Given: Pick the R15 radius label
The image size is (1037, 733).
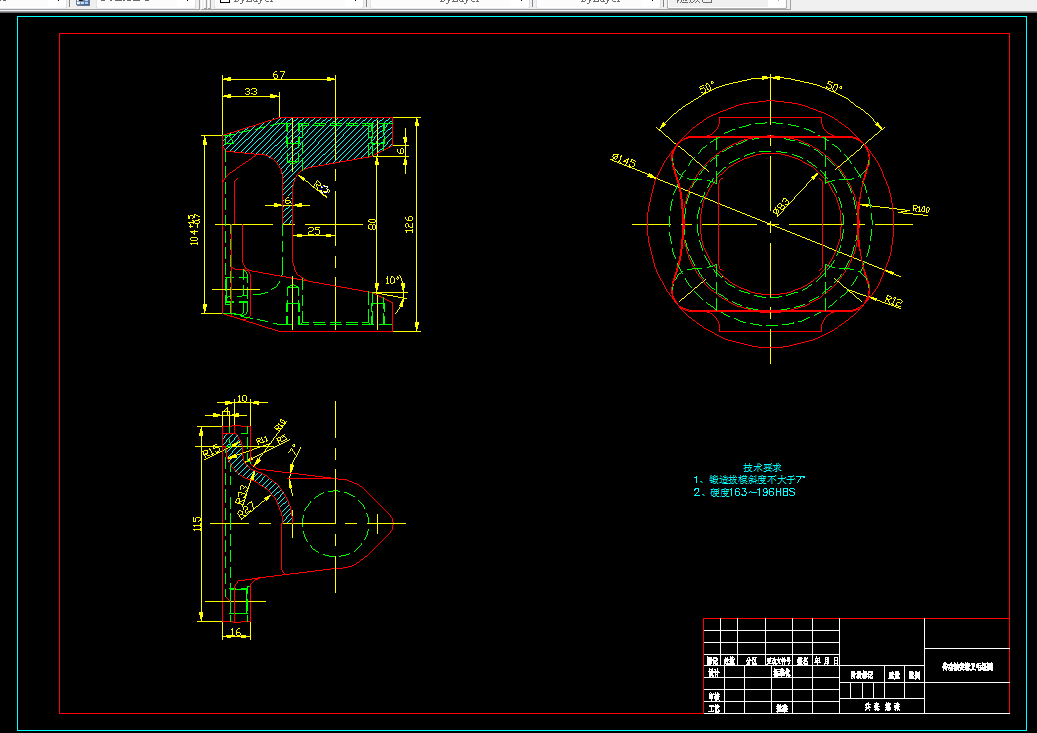Looking at the screenshot, I should coord(211,453).
